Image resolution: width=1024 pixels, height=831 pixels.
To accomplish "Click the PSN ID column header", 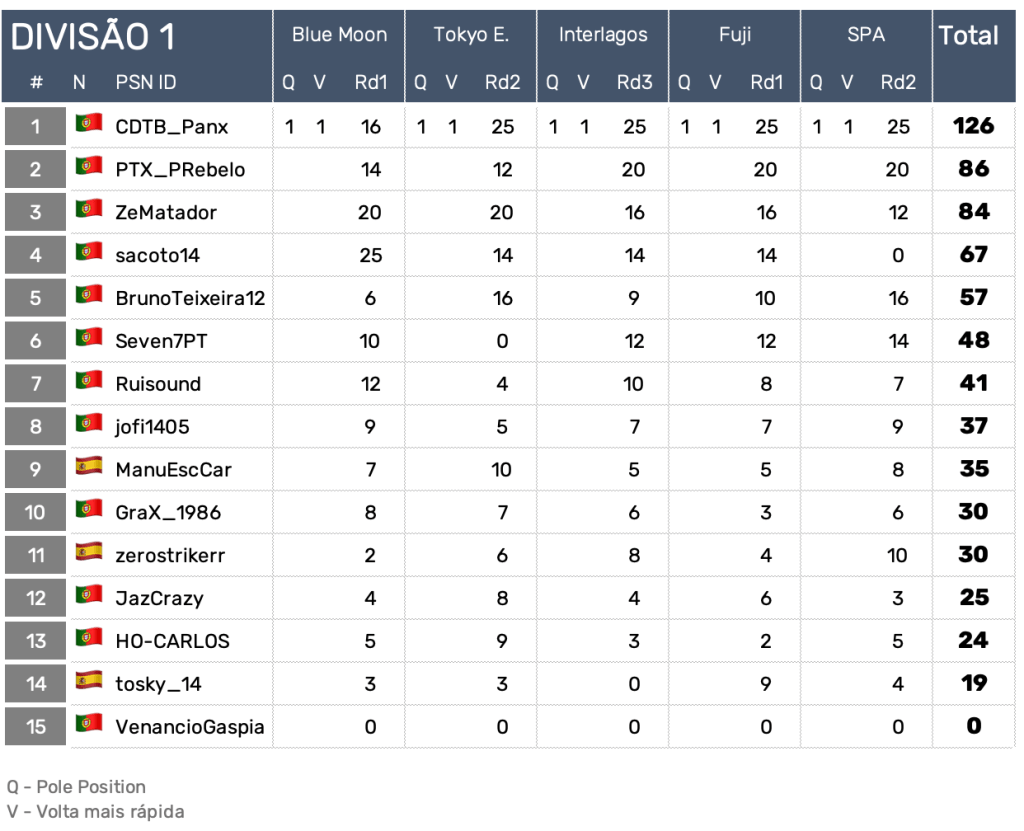I will pyautogui.click(x=146, y=82).
